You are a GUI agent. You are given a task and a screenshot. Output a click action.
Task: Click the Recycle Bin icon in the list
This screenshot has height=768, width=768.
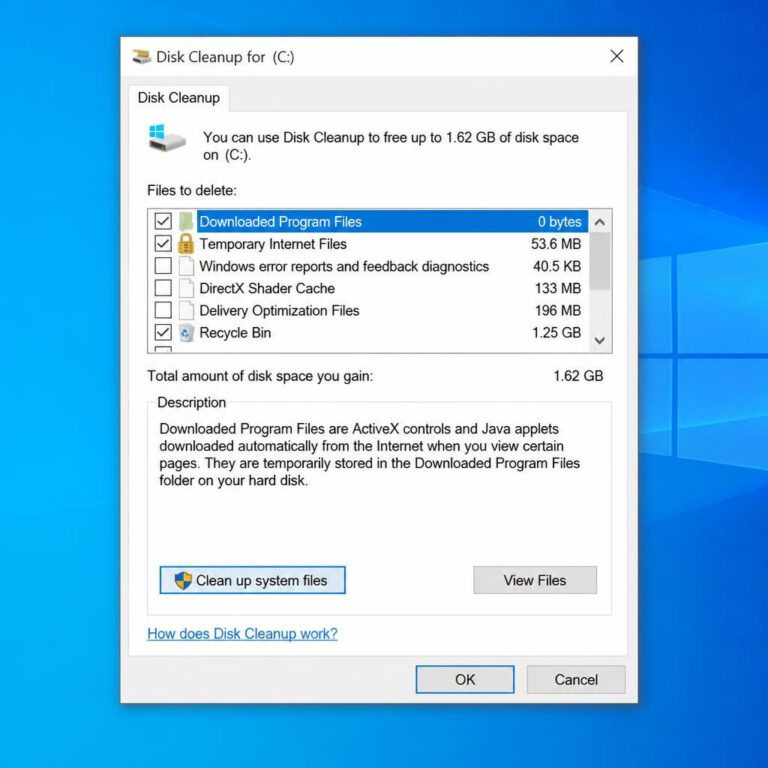186,333
